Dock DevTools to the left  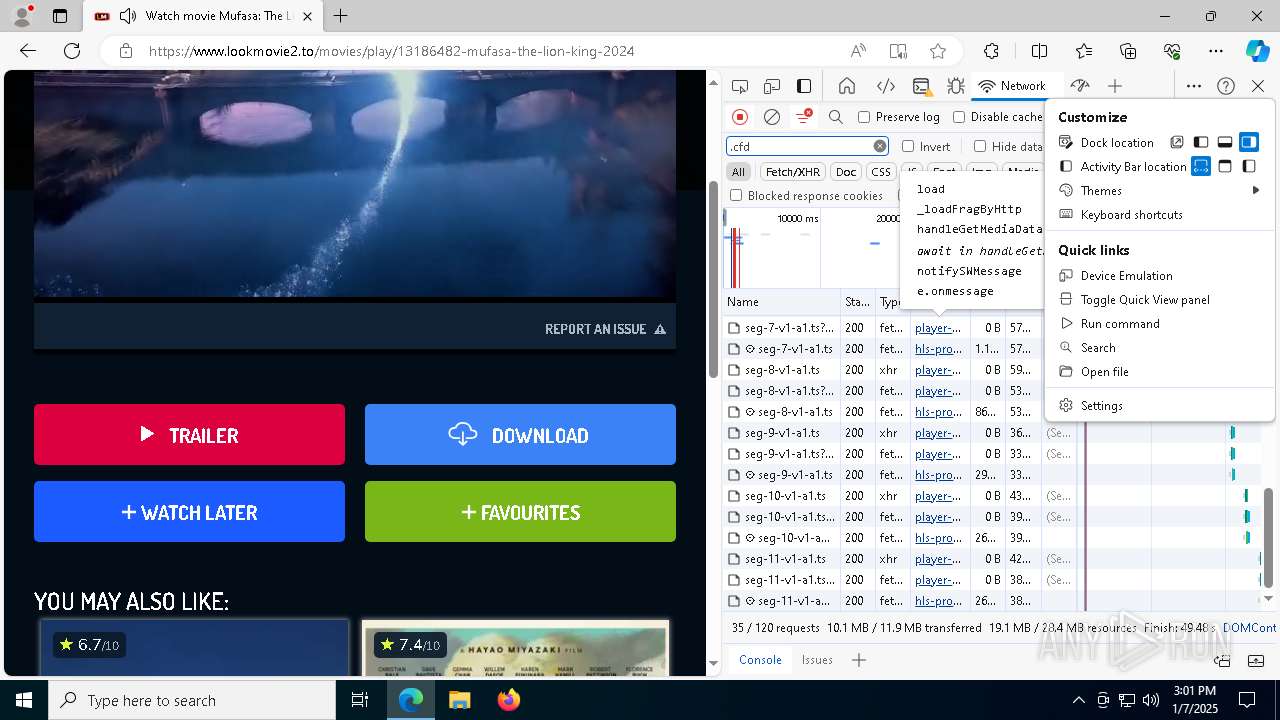click(1201, 142)
